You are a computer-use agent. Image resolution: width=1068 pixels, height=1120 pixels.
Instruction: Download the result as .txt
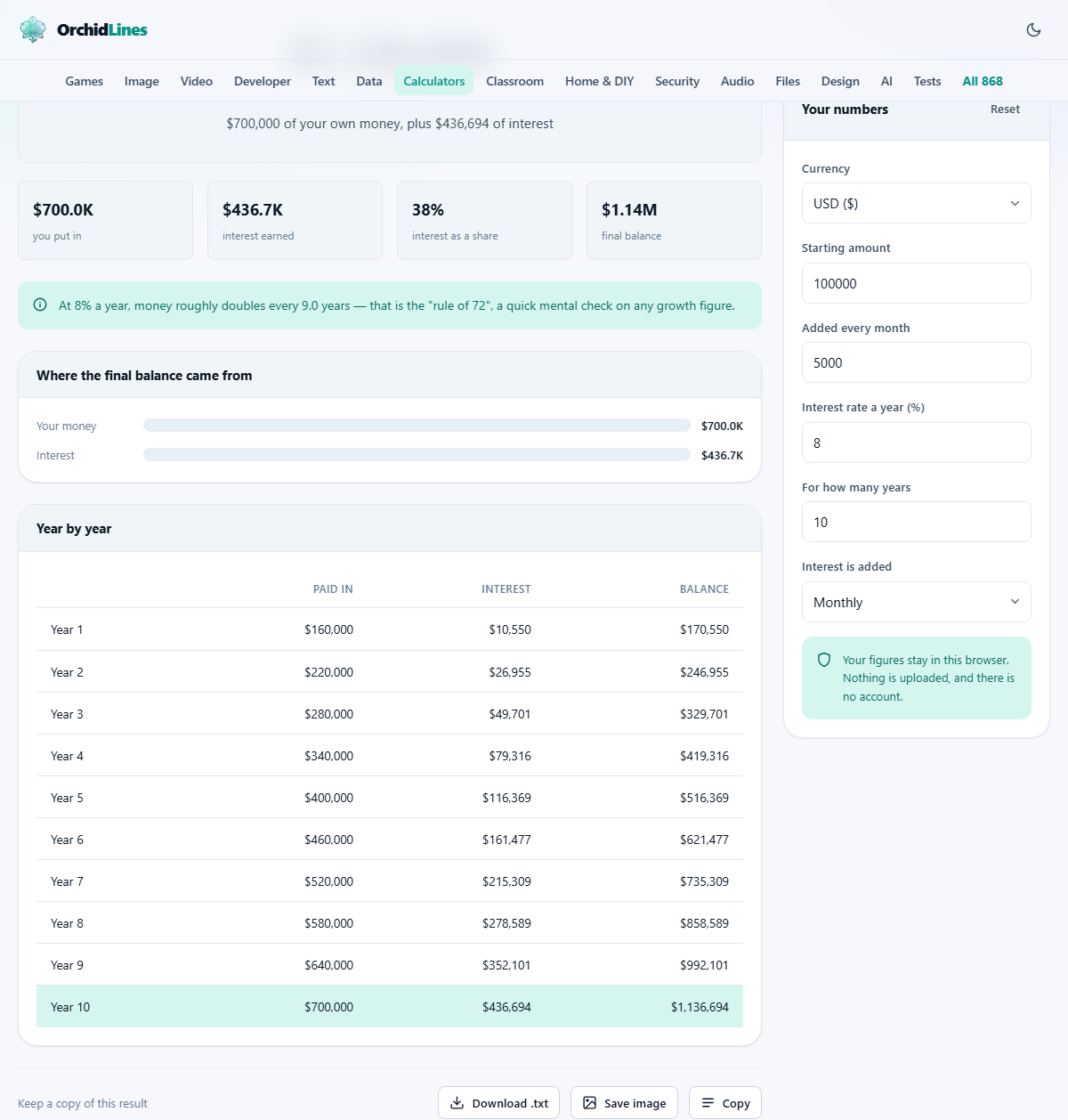tap(498, 1103)
